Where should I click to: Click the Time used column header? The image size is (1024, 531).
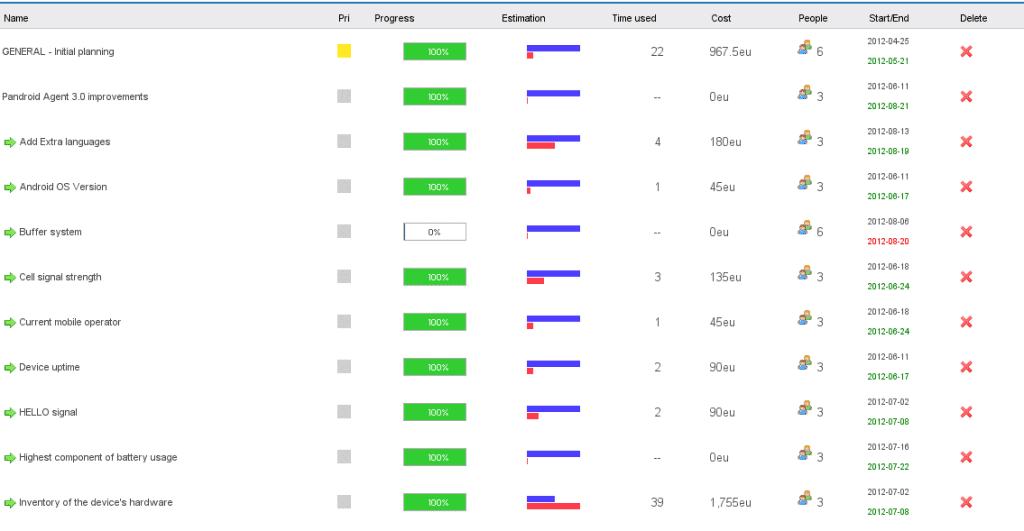coord(633,18)
